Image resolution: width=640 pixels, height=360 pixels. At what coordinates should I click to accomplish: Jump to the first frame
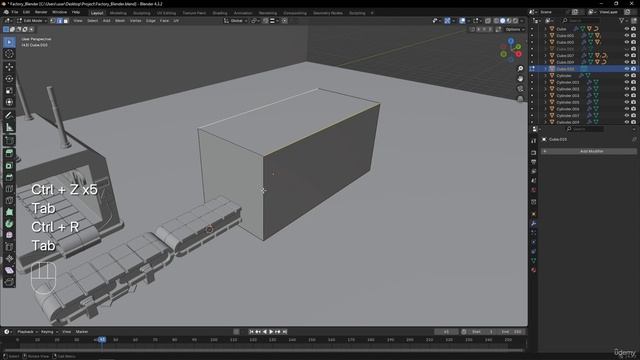click(x=251, y=332)
